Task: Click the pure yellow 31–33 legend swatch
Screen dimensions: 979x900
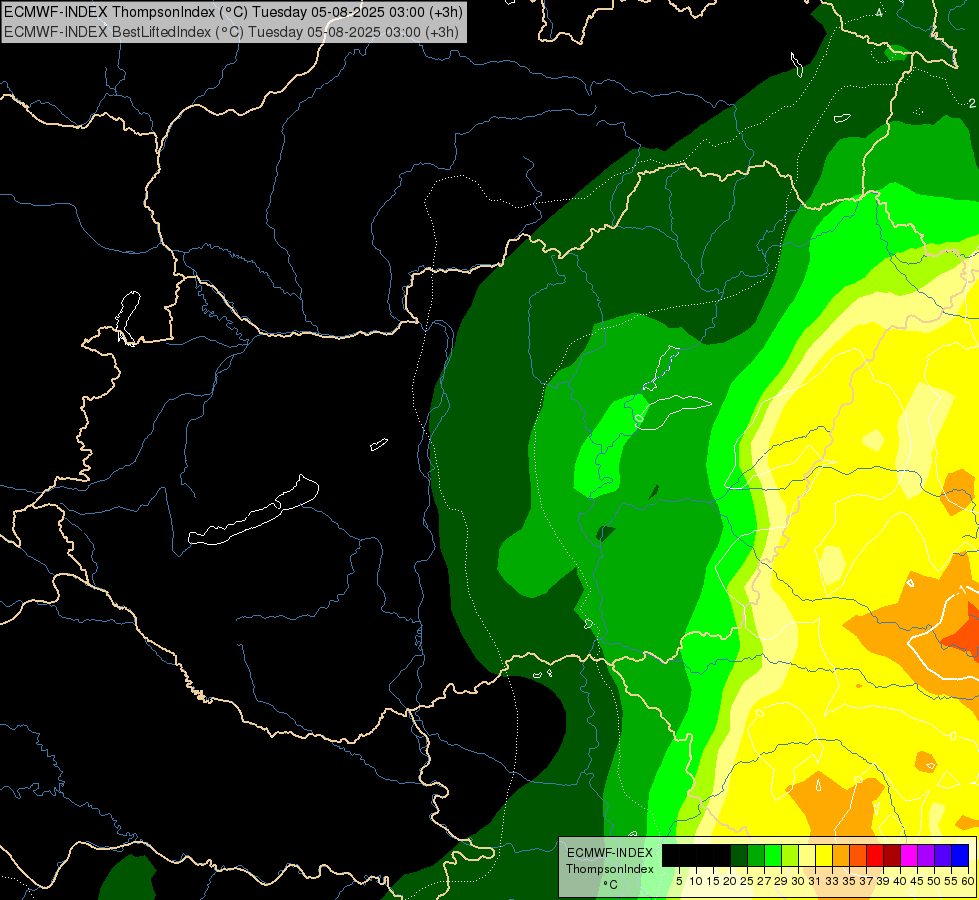Action: [x=824, y=856]
